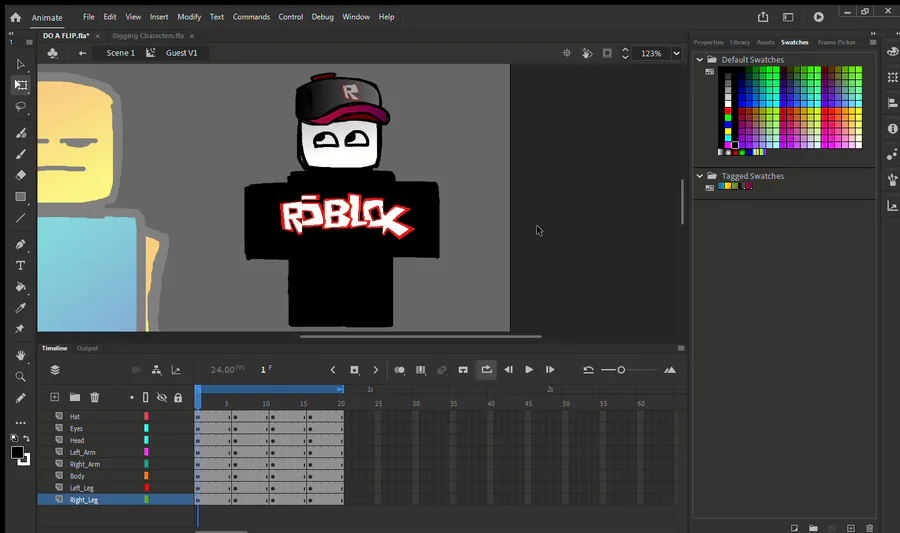Open the Modify menu
Screen dimensions: 900x533
coord(189,17)
